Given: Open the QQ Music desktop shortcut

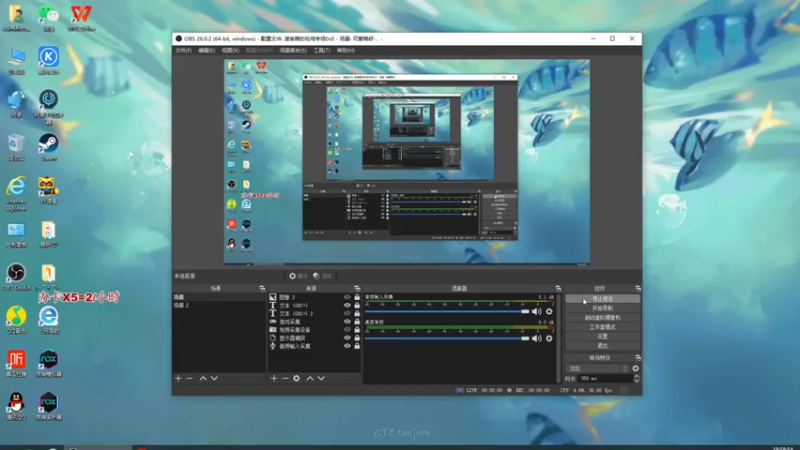Looking at the screenshot, I should pyautogui.click(x=16, y=320).
